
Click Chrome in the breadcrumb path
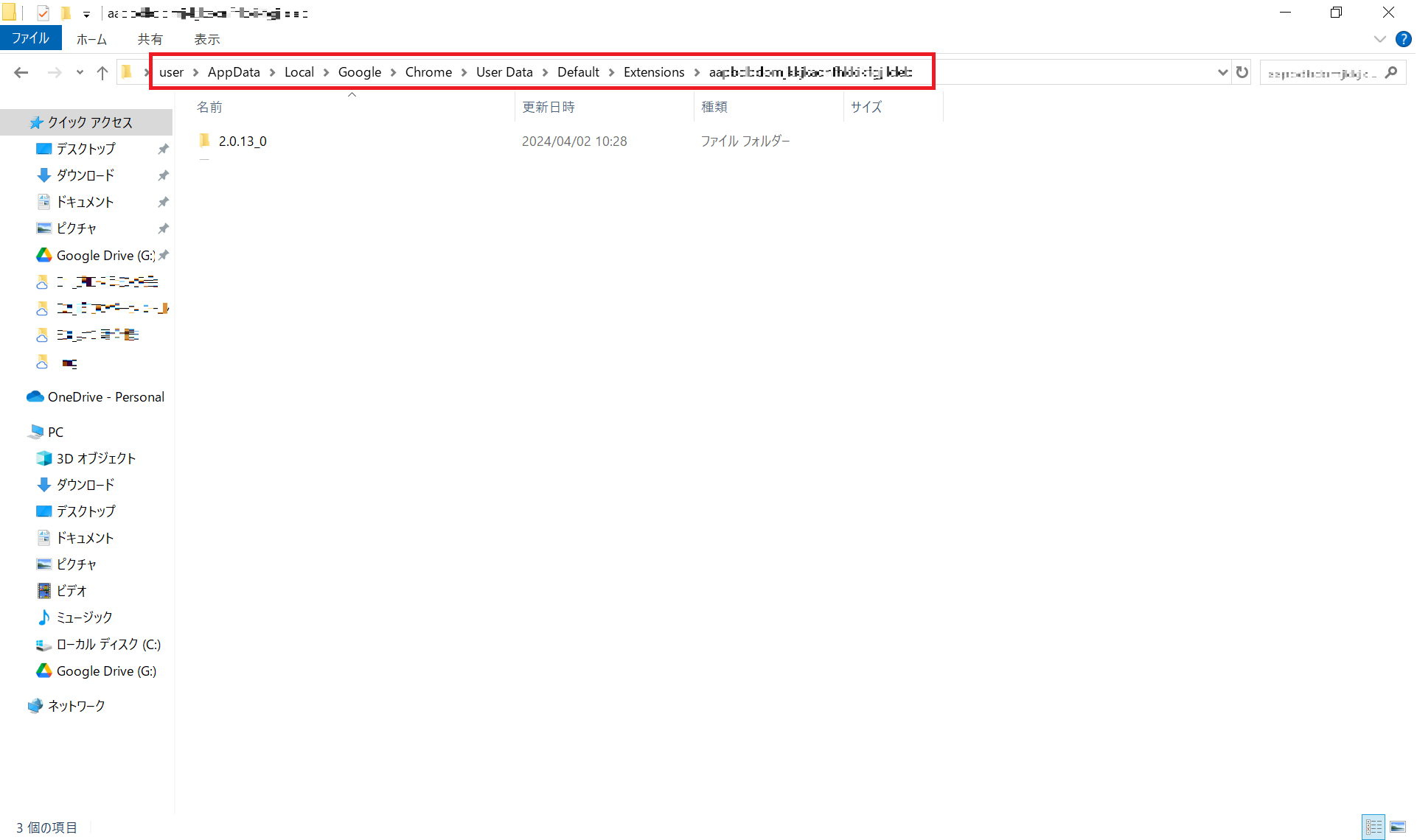point(428,72)
